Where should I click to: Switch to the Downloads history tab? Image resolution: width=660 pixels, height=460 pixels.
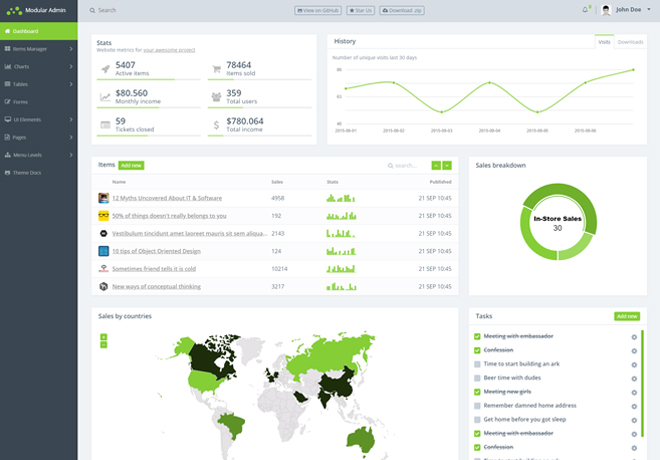[630, 42]
